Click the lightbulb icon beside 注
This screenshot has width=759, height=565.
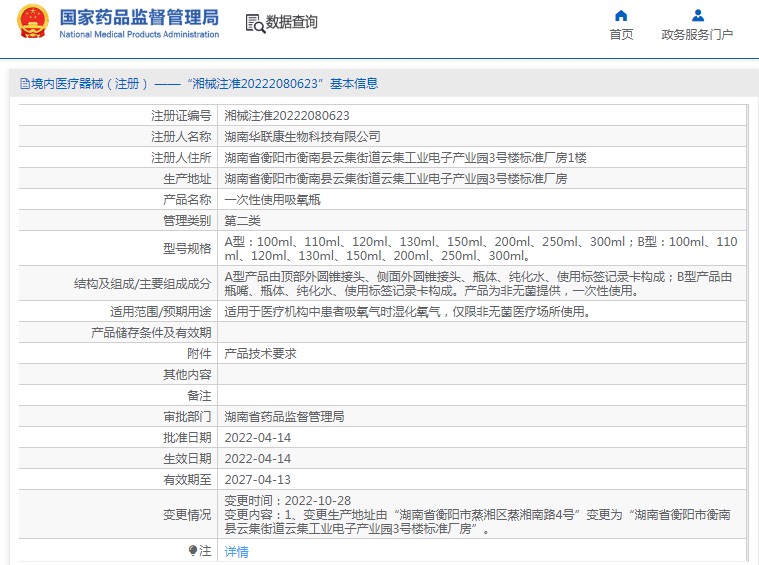193,550
